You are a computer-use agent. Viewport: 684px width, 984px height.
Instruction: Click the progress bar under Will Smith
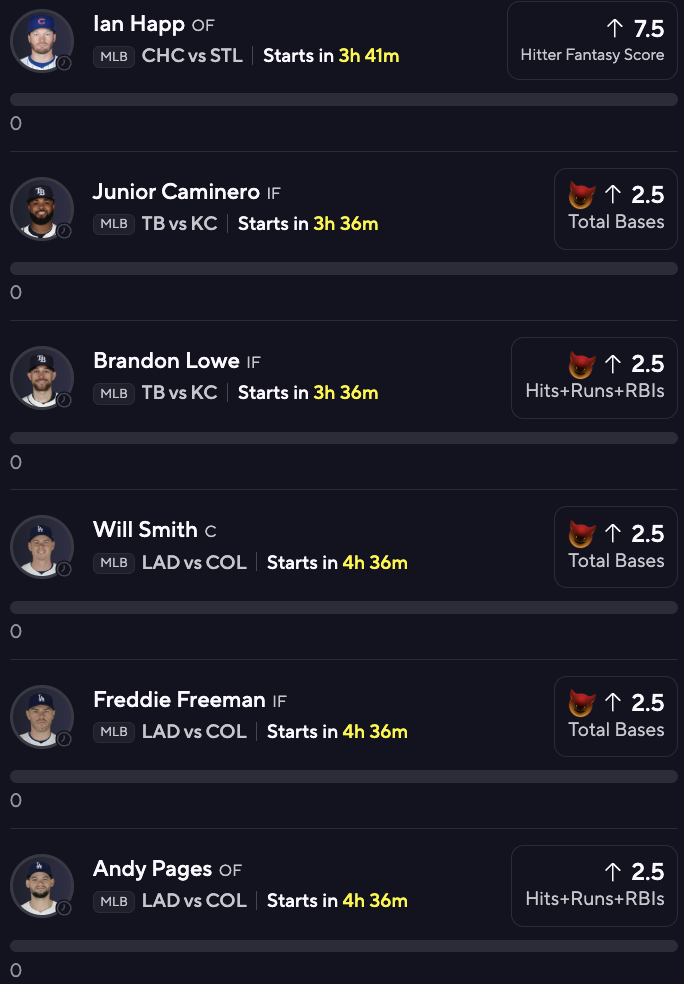(344, 607)
